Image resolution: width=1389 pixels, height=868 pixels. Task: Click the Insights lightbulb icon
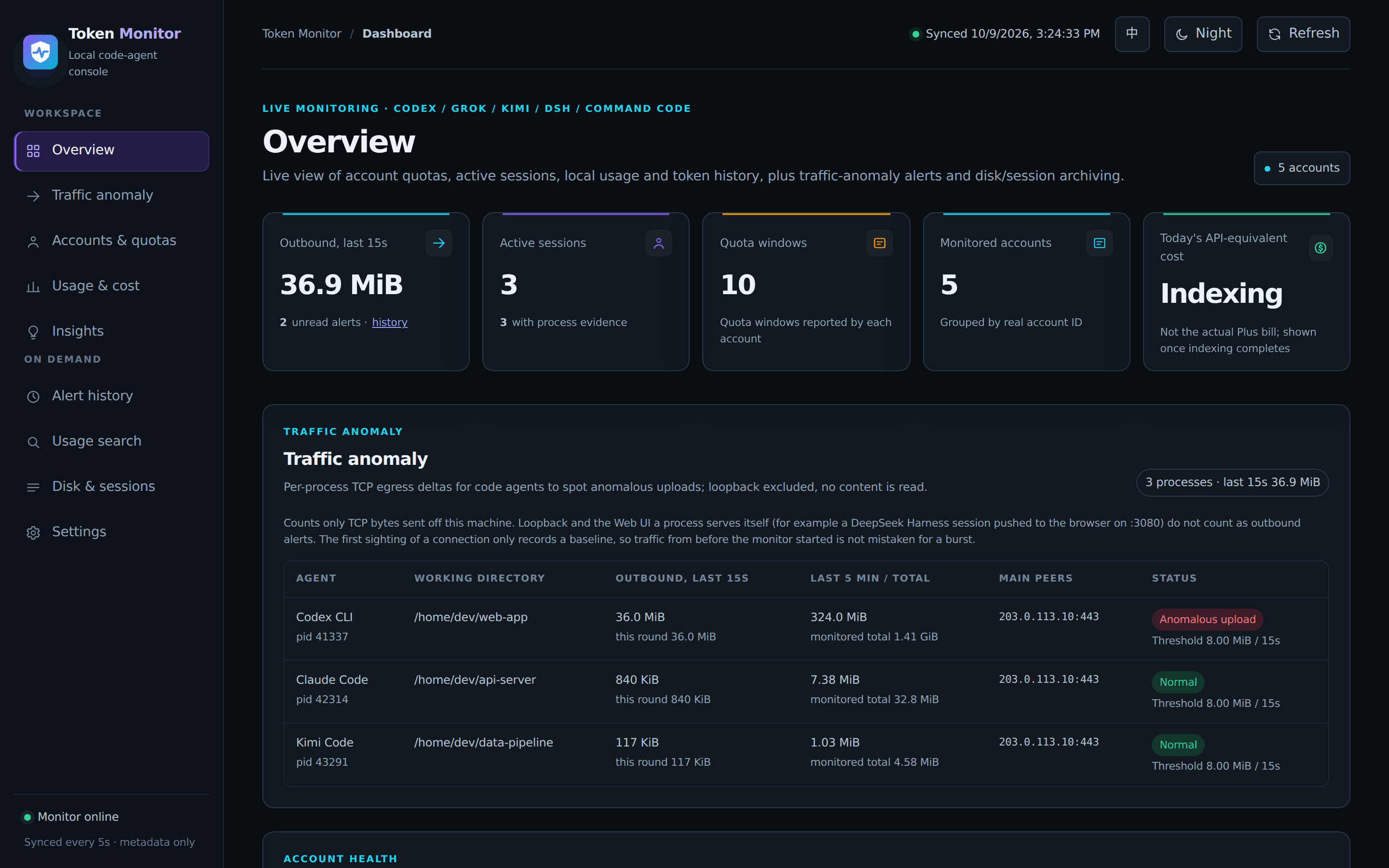click(33, 332)
